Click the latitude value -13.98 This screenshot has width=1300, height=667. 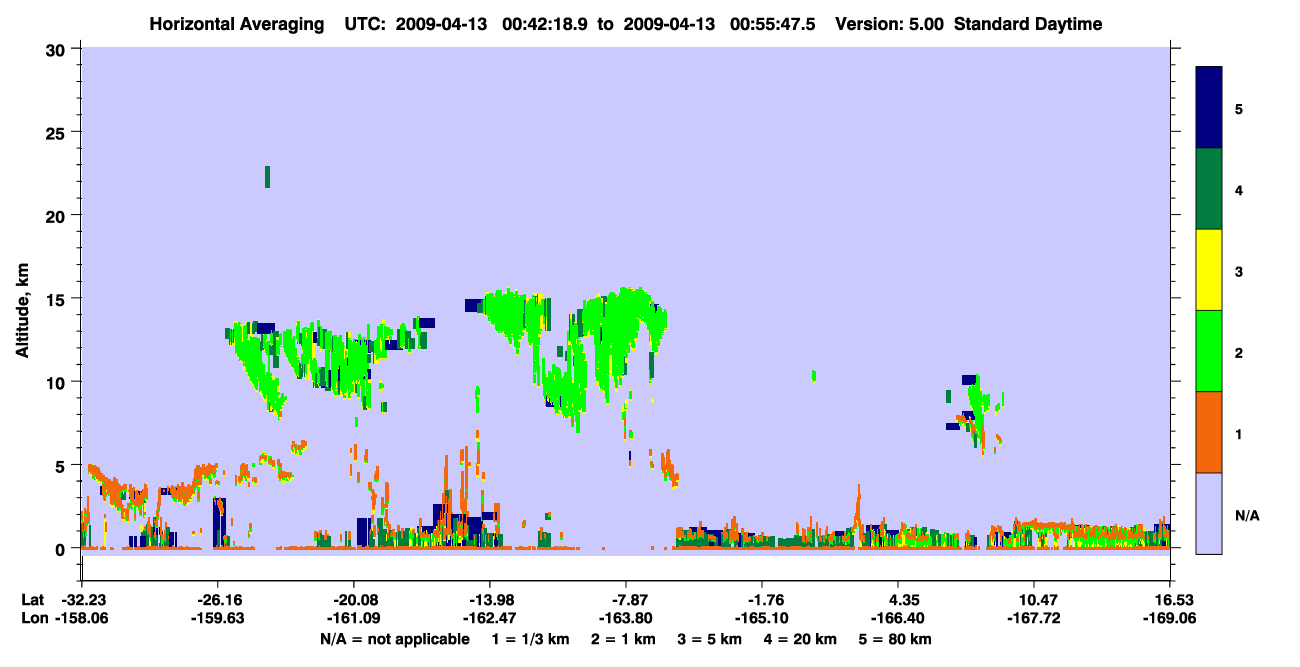click(489, 600)
